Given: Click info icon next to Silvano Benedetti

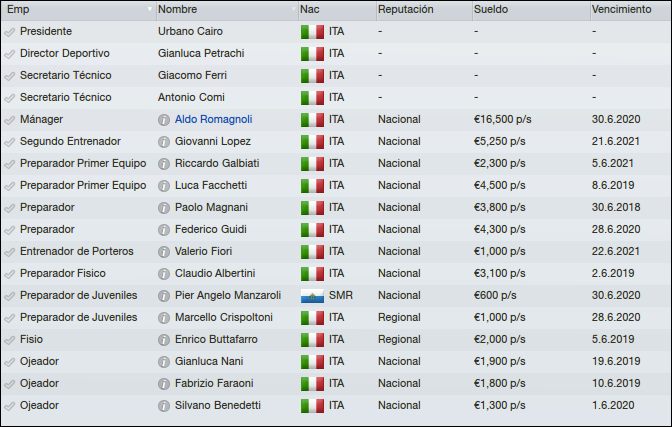Looking at the screenshot, I should 164,406.
